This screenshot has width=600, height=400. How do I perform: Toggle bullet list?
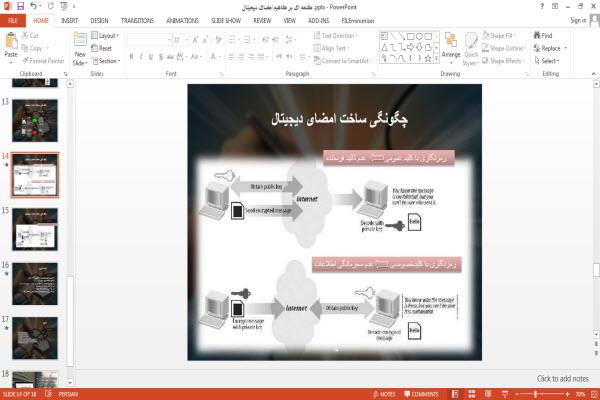point(233,40)
